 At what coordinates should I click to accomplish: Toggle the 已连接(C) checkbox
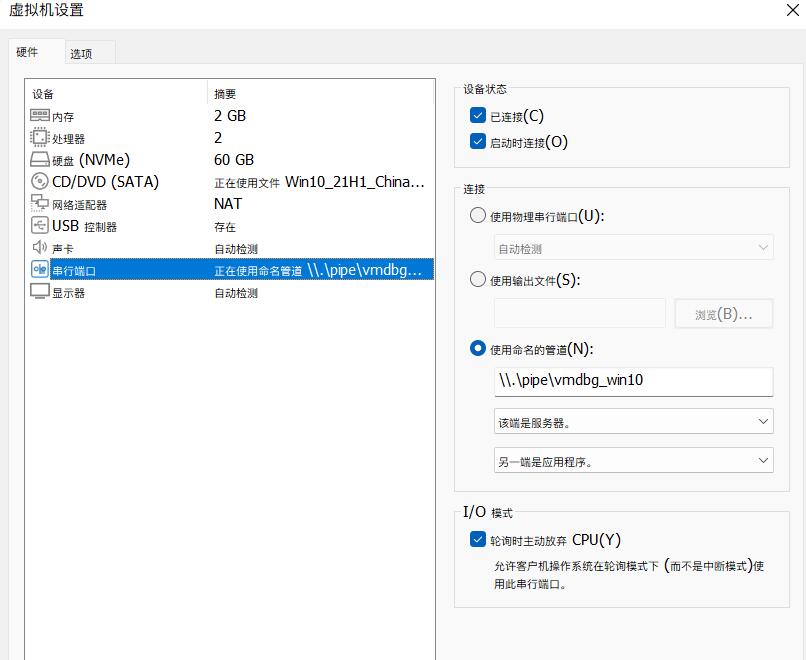tap(478, 116)
